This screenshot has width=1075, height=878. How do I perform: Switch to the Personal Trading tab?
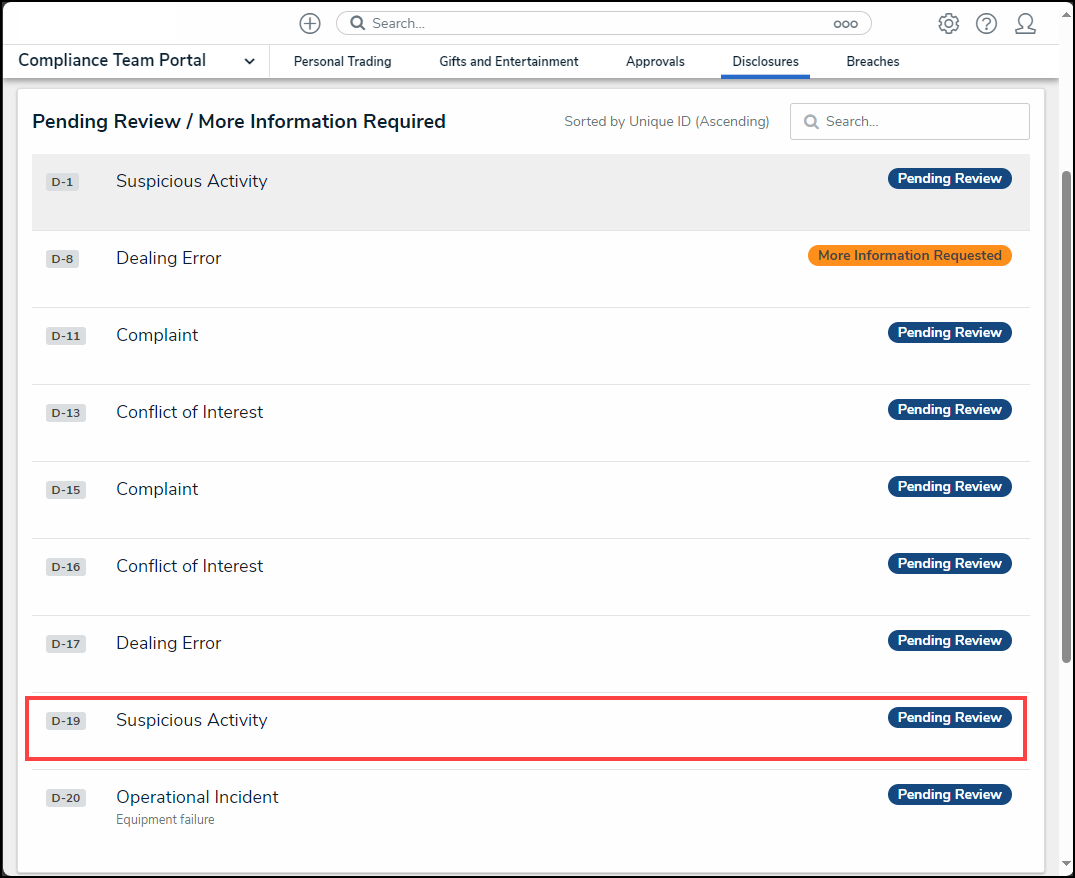(x=342, y=62)
